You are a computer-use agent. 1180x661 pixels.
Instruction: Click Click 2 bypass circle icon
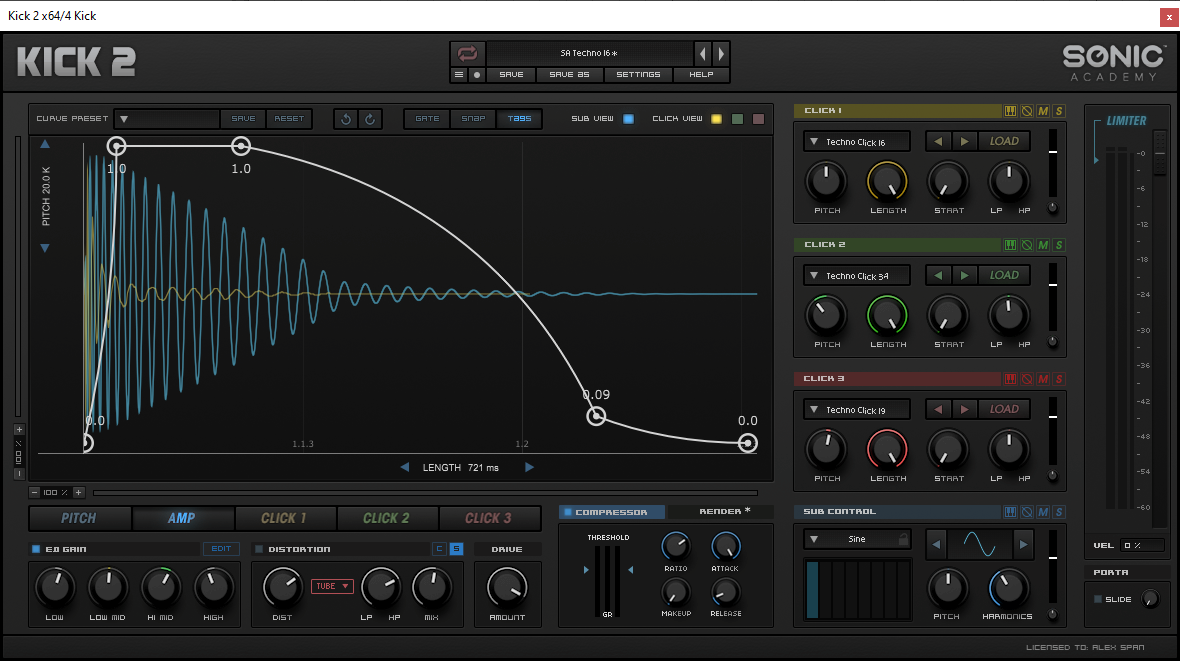click(x=1026, y=245)
